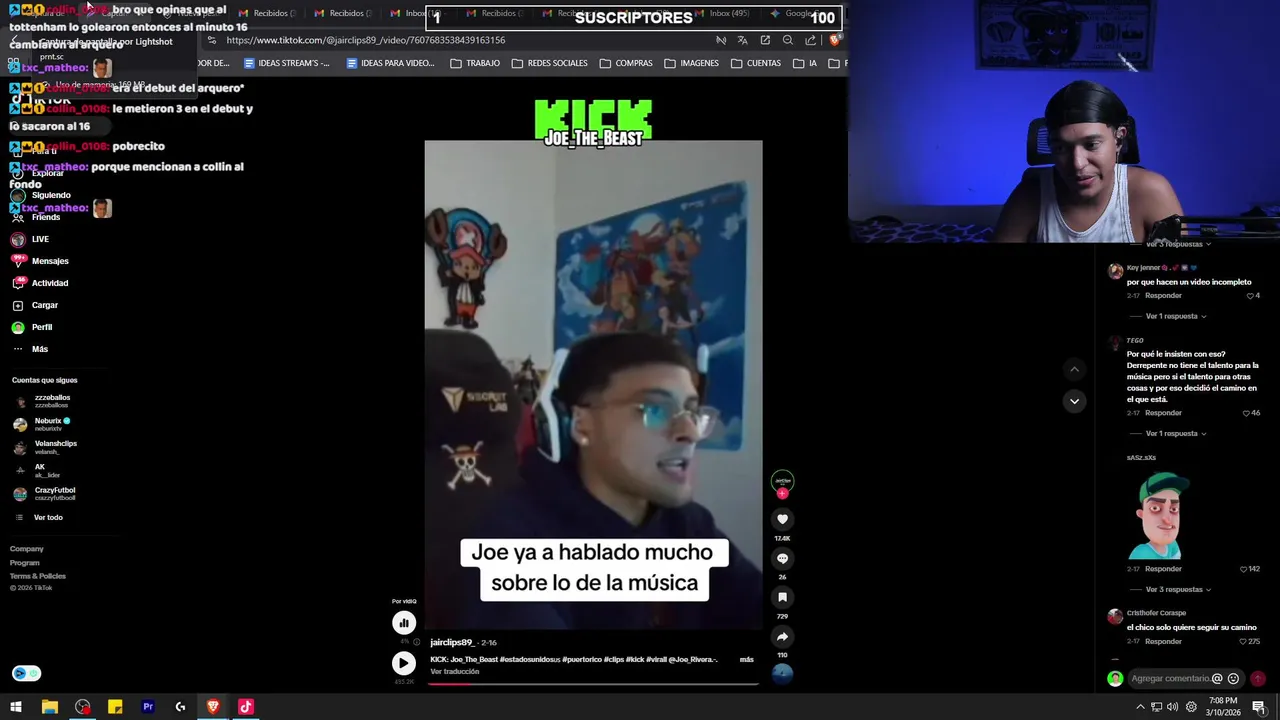Go to previous video with the up chevron

[x=1074, y=369]
